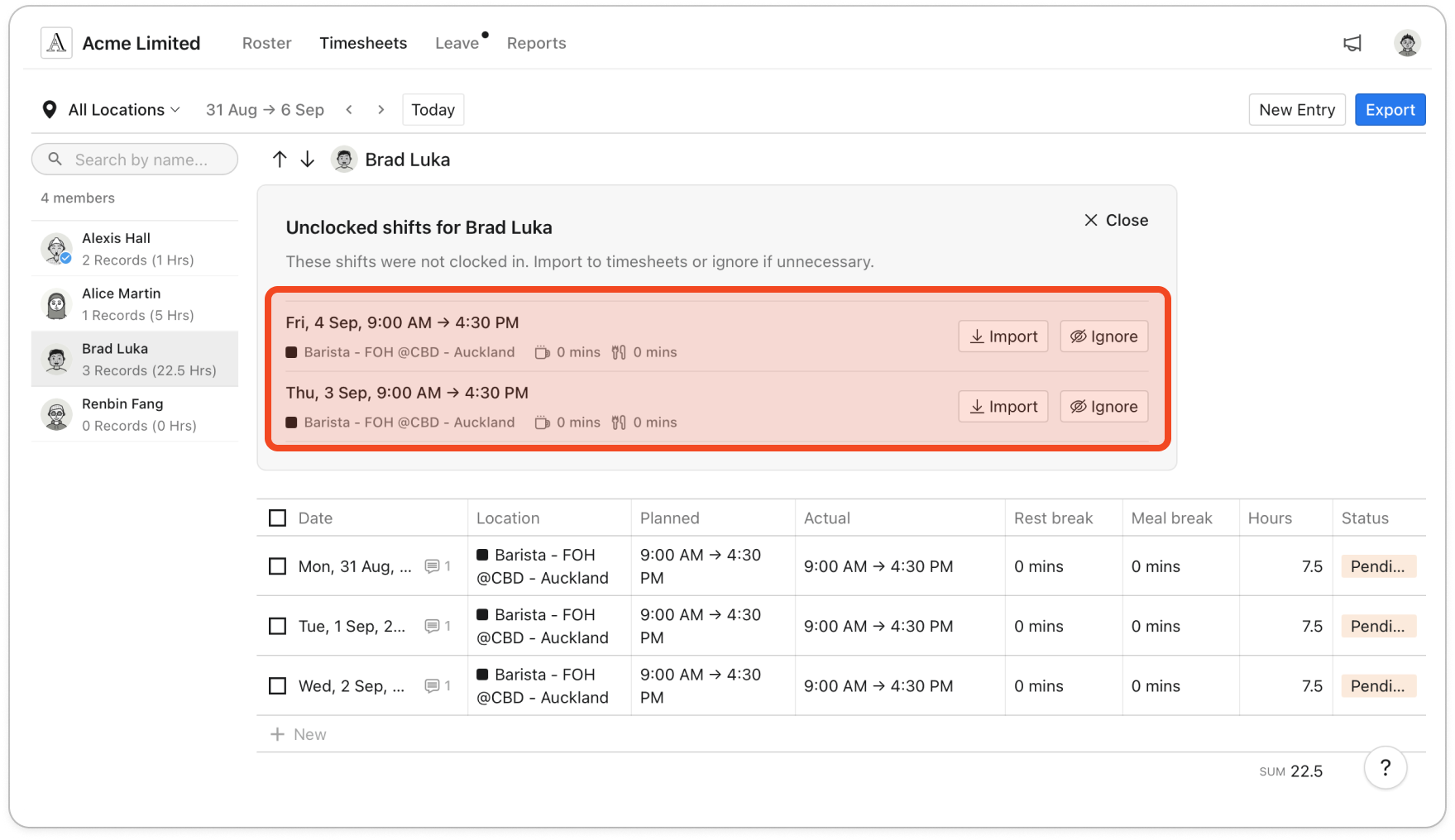Click the Today button
This screenshot has width=1455, height=840.
(433, 110)
